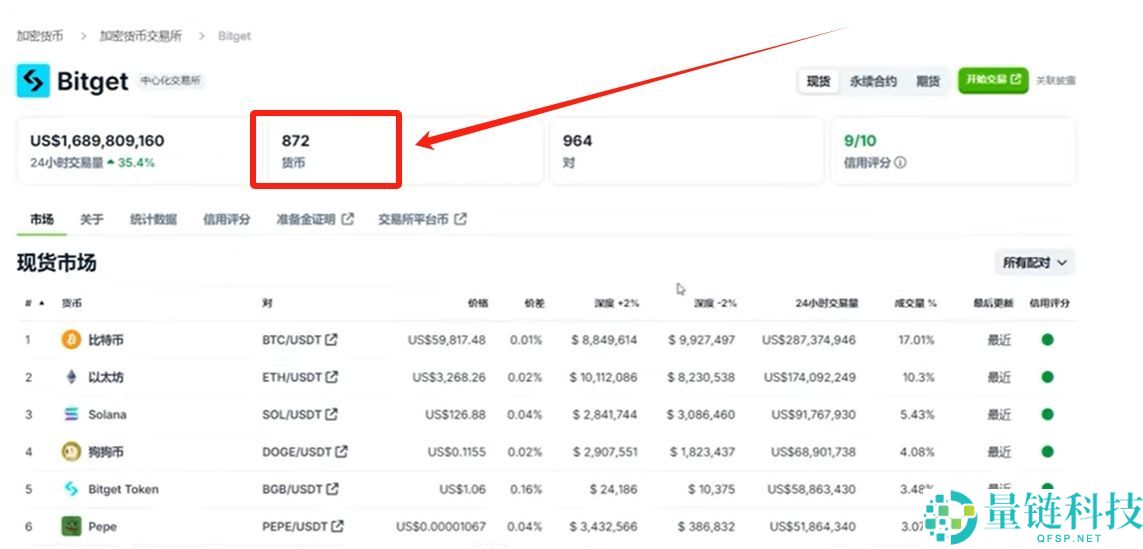Click green trust dot in 以太坊 row
The image size is (1143, 549).
[x=1048, y=377]
